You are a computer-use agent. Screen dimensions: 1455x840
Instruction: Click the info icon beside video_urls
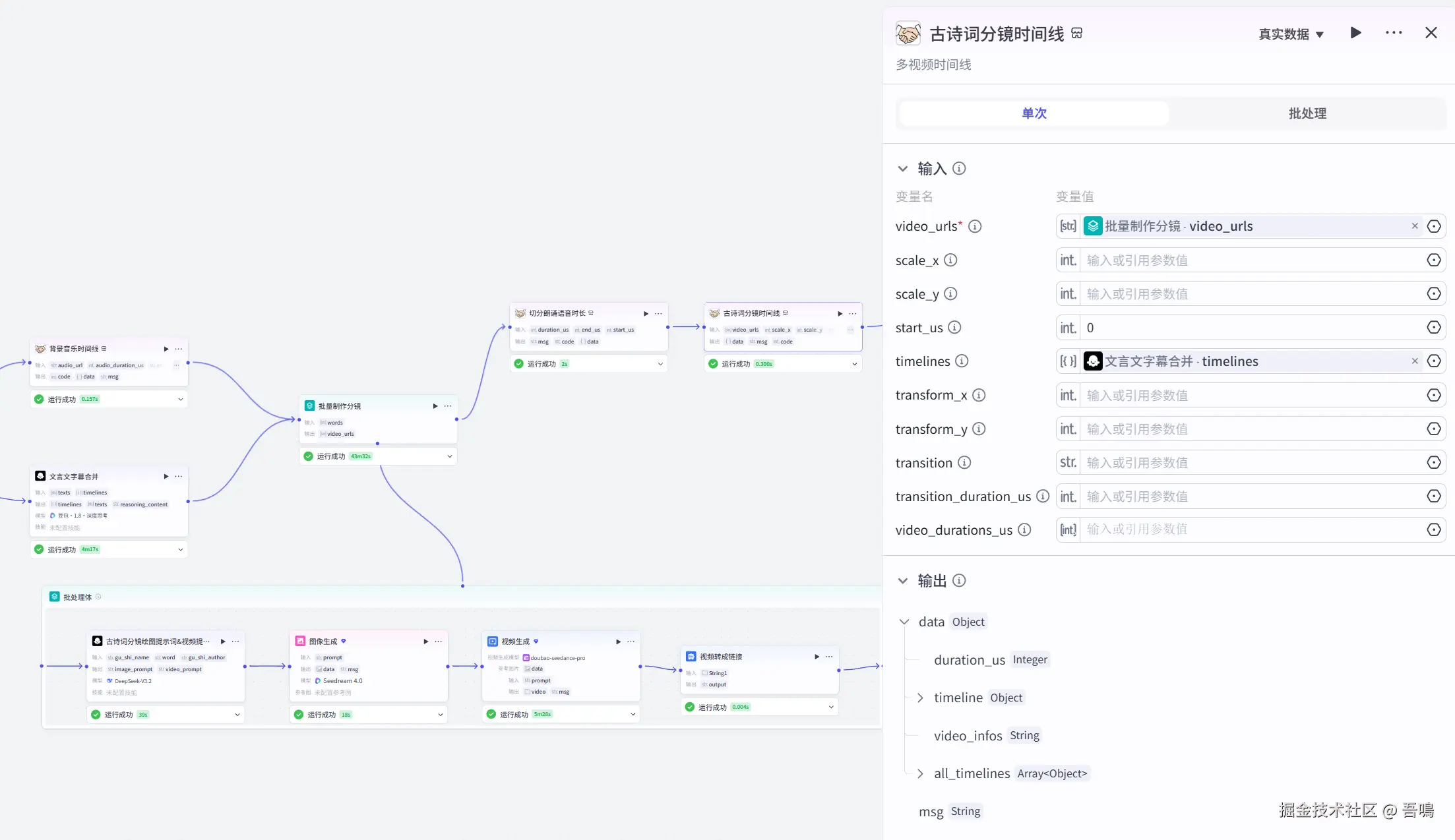tap(975, 226)
